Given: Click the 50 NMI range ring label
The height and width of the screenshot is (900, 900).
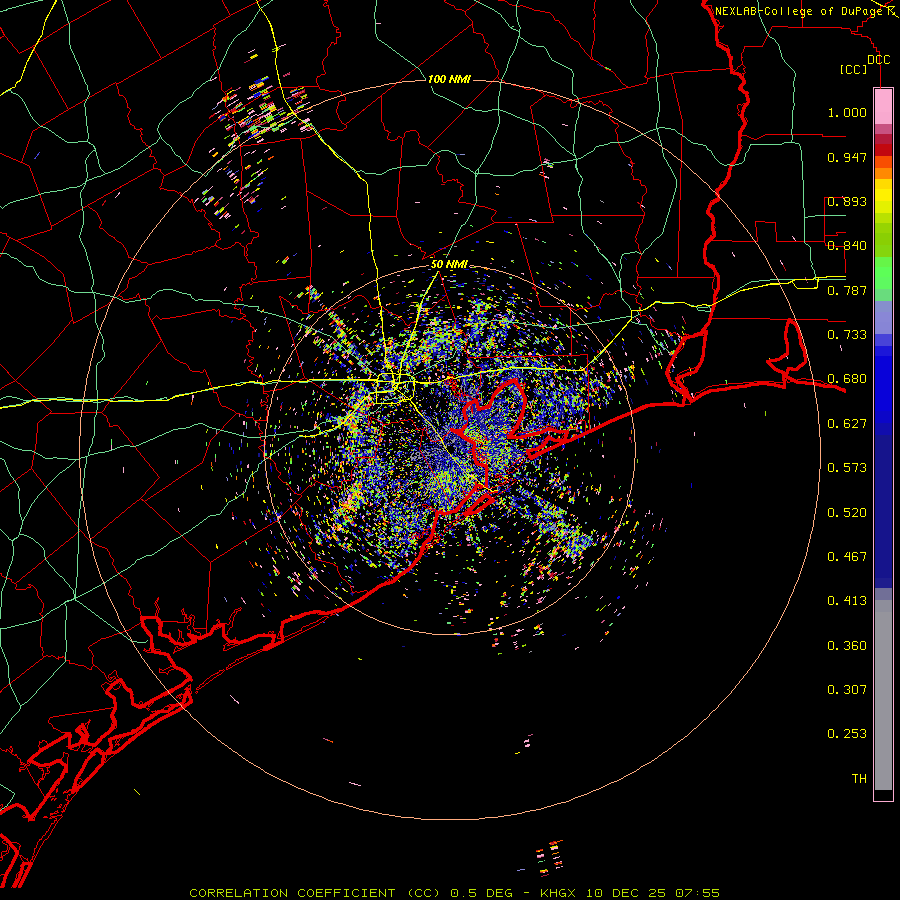Looking at the screenshot, I should click(449, 264).
